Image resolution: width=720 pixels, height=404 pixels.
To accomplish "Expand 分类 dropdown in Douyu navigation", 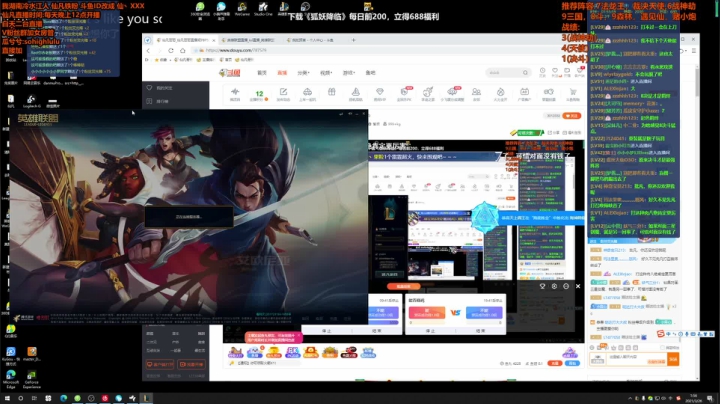I will pos(303,73).
